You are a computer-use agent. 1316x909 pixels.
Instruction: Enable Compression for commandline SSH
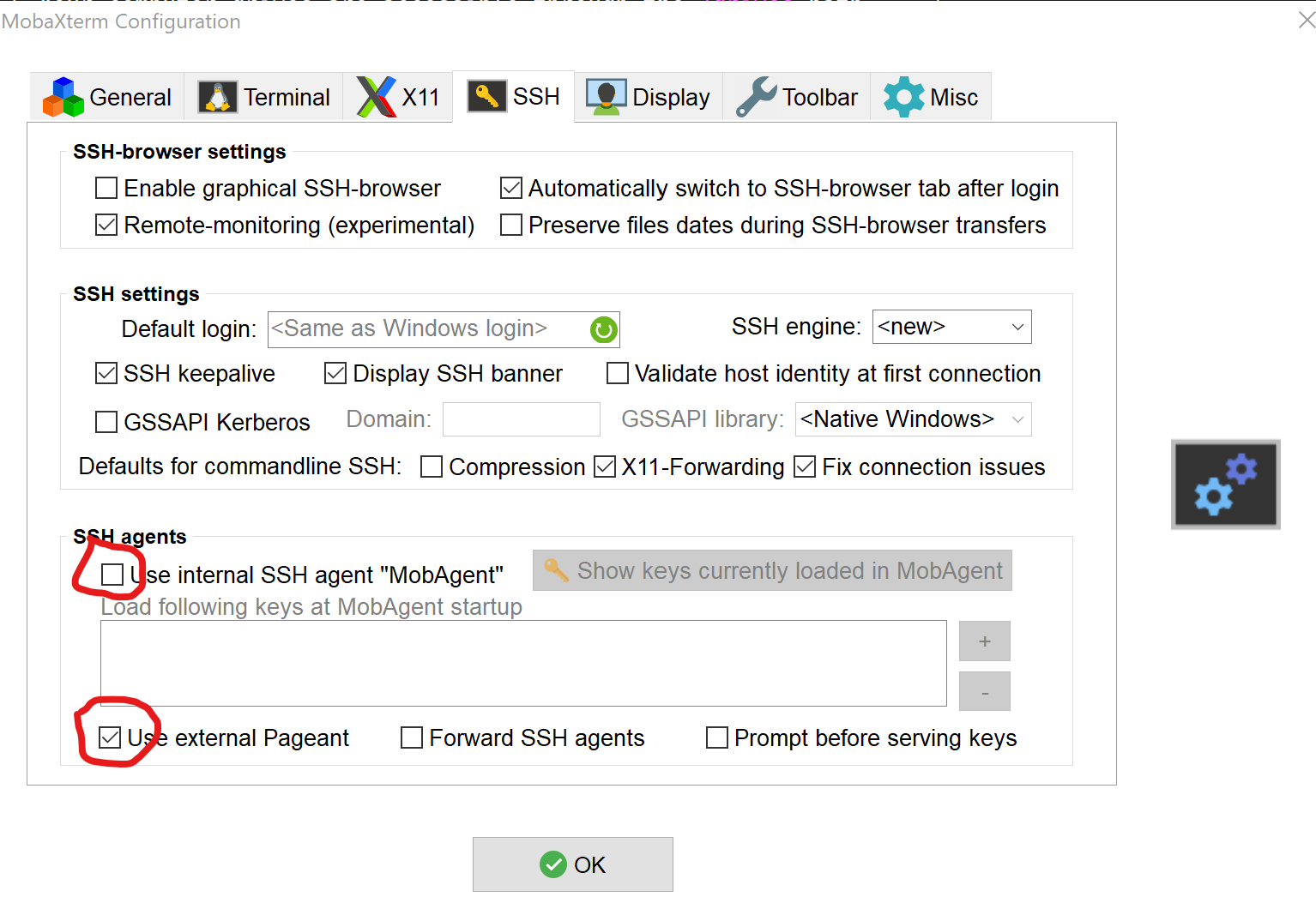click(432, 467)
